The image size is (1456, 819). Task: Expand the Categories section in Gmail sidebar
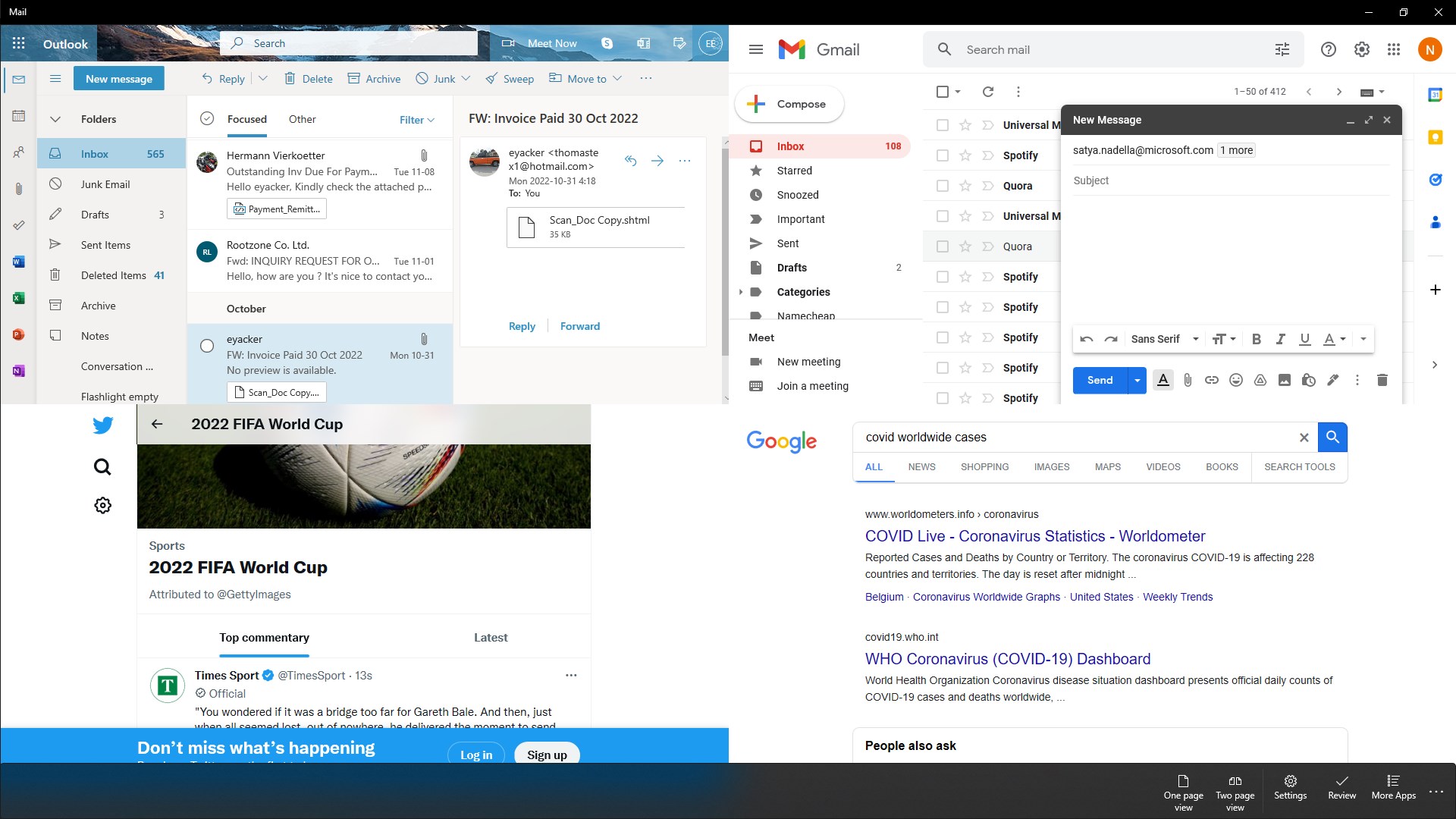(742, 292)
